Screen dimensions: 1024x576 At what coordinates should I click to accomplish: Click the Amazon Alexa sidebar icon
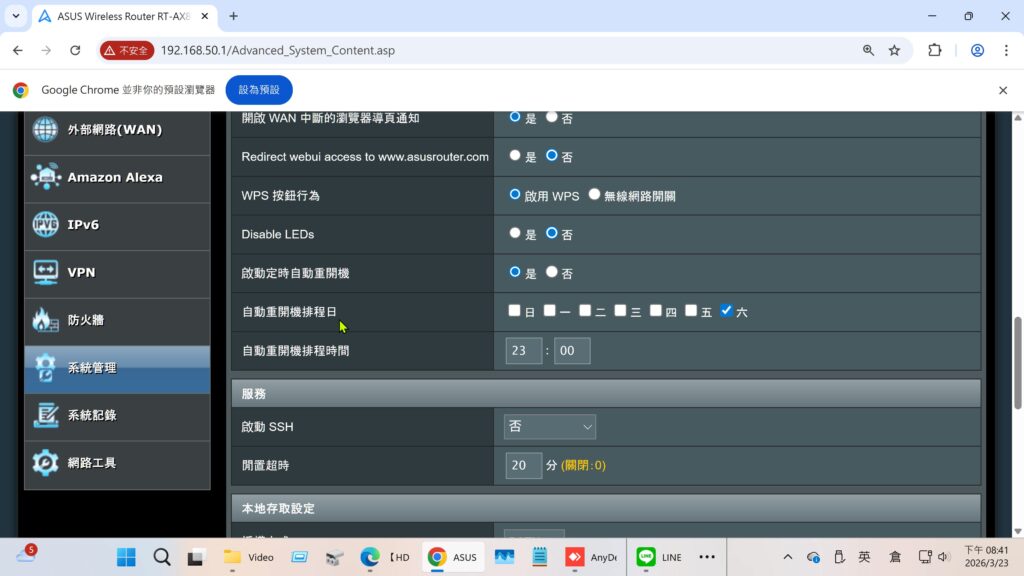(x=46, y=177)
